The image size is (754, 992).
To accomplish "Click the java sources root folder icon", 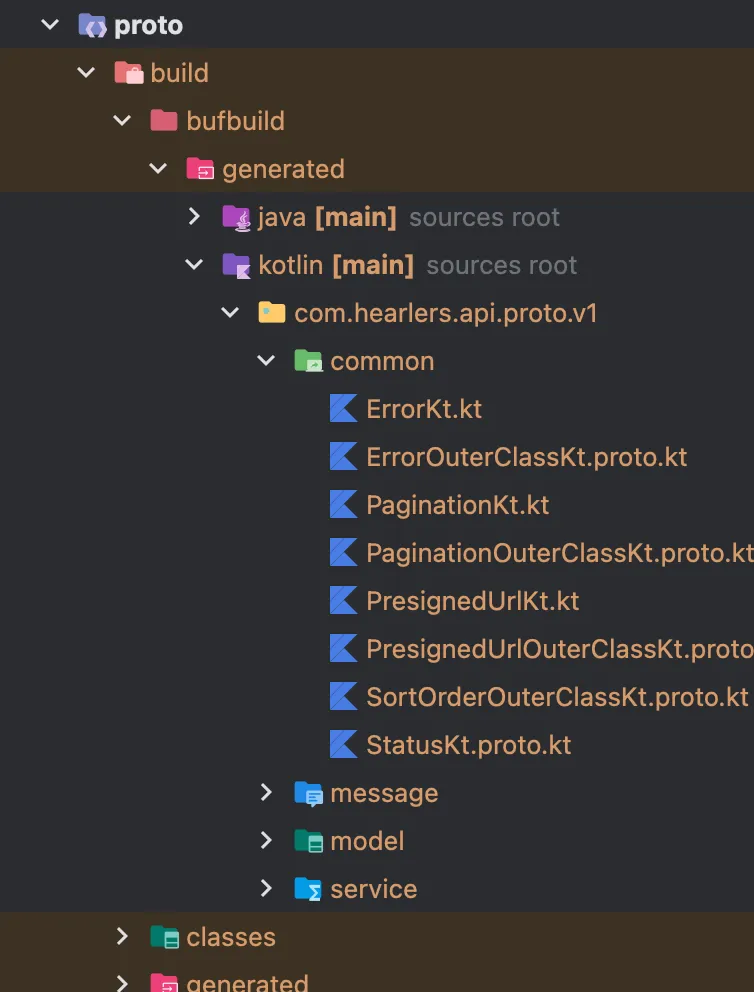I will (236, 217).
